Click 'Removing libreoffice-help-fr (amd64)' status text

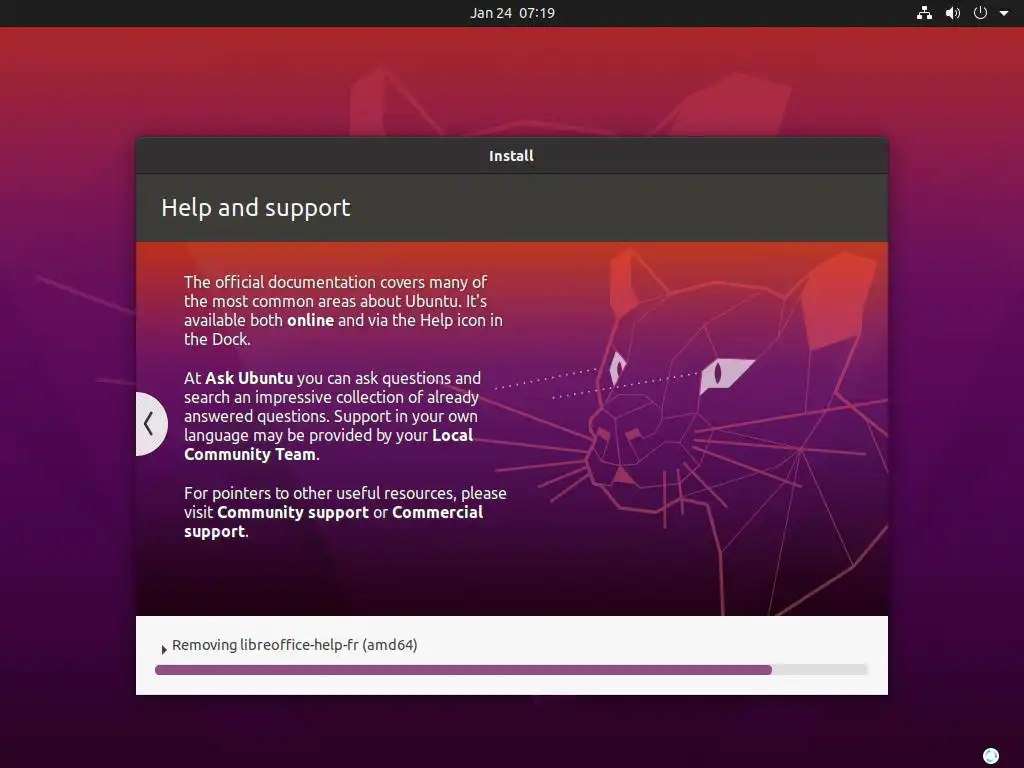pyautogui.click(x=295, y=645)
